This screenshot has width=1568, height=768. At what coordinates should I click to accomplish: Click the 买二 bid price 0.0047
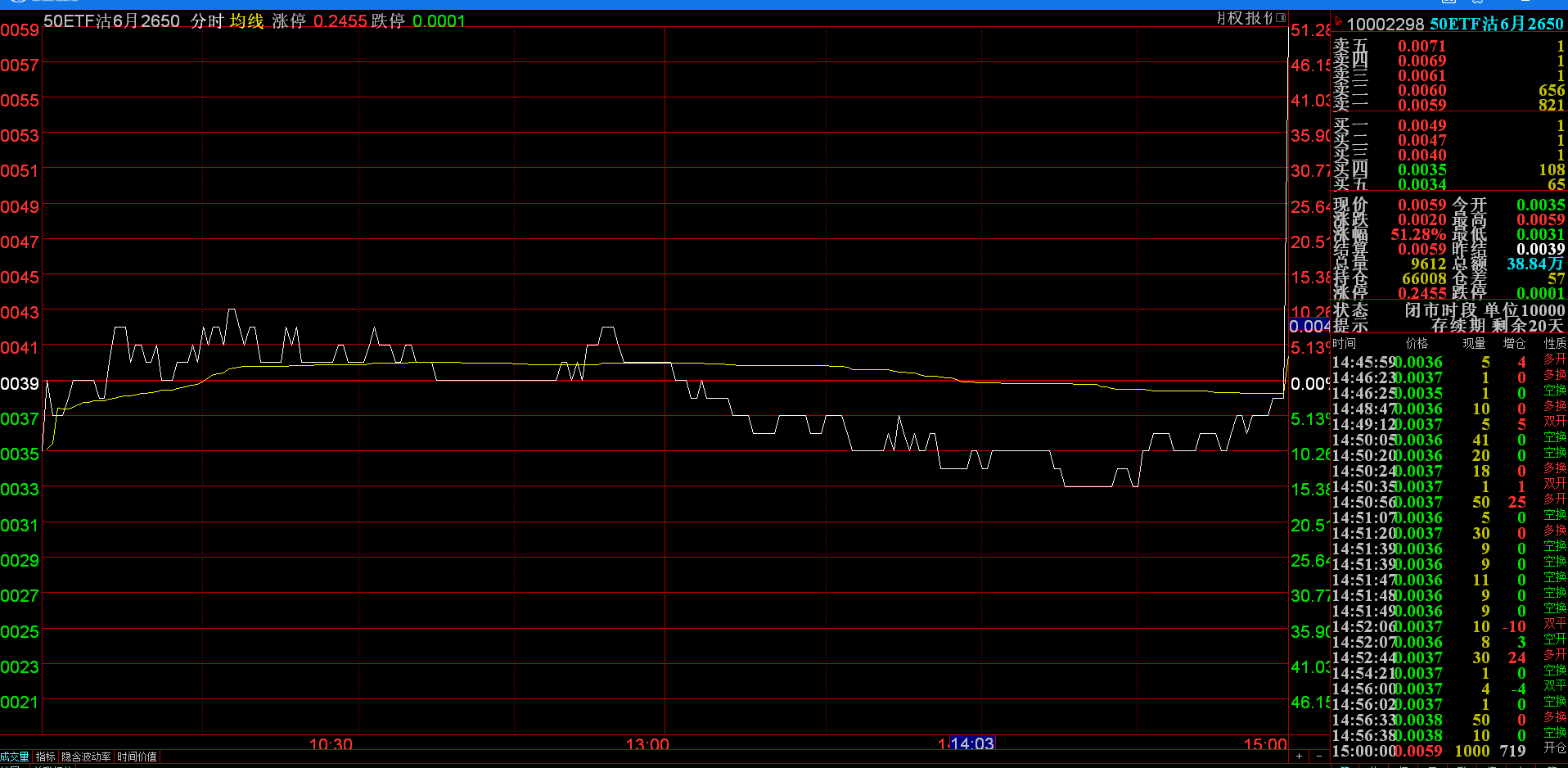click(x=1422, y=141)
